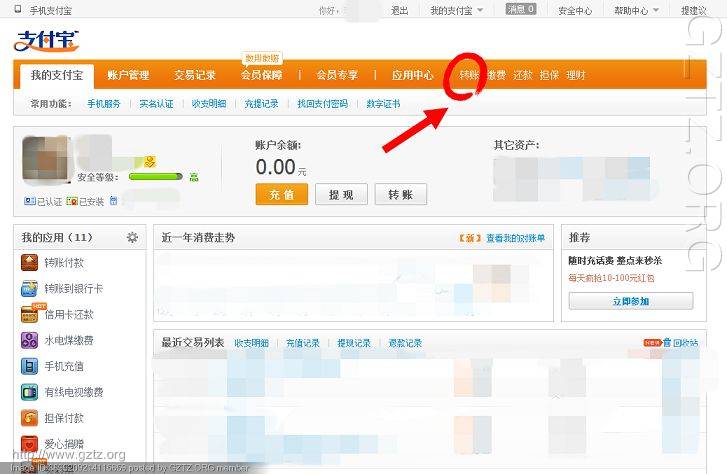Click the 手机支付宝 top-left link

pyautogui.click(x=51, y=10)
